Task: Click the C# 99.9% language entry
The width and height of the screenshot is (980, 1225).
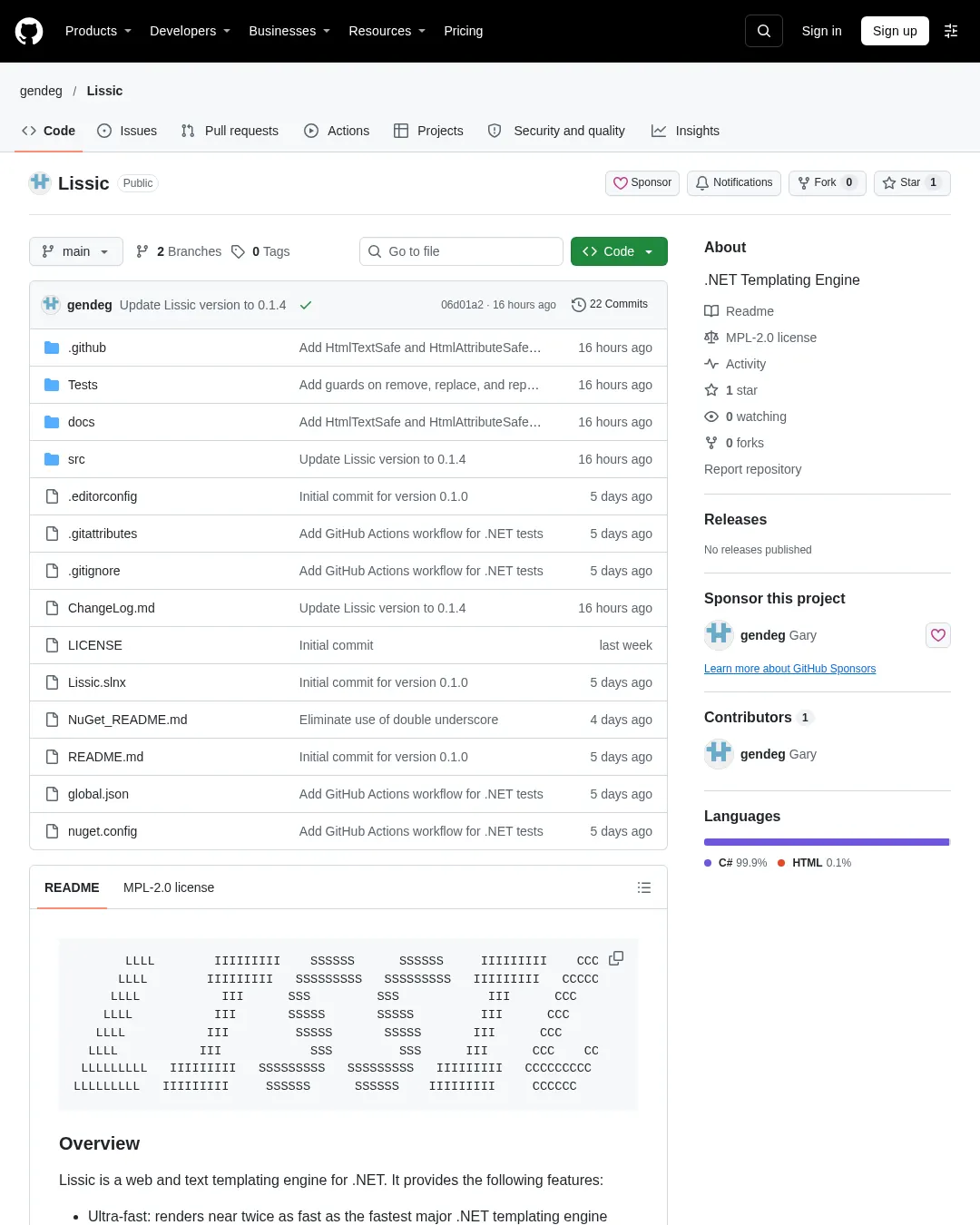Action: (x=736, y=863)
